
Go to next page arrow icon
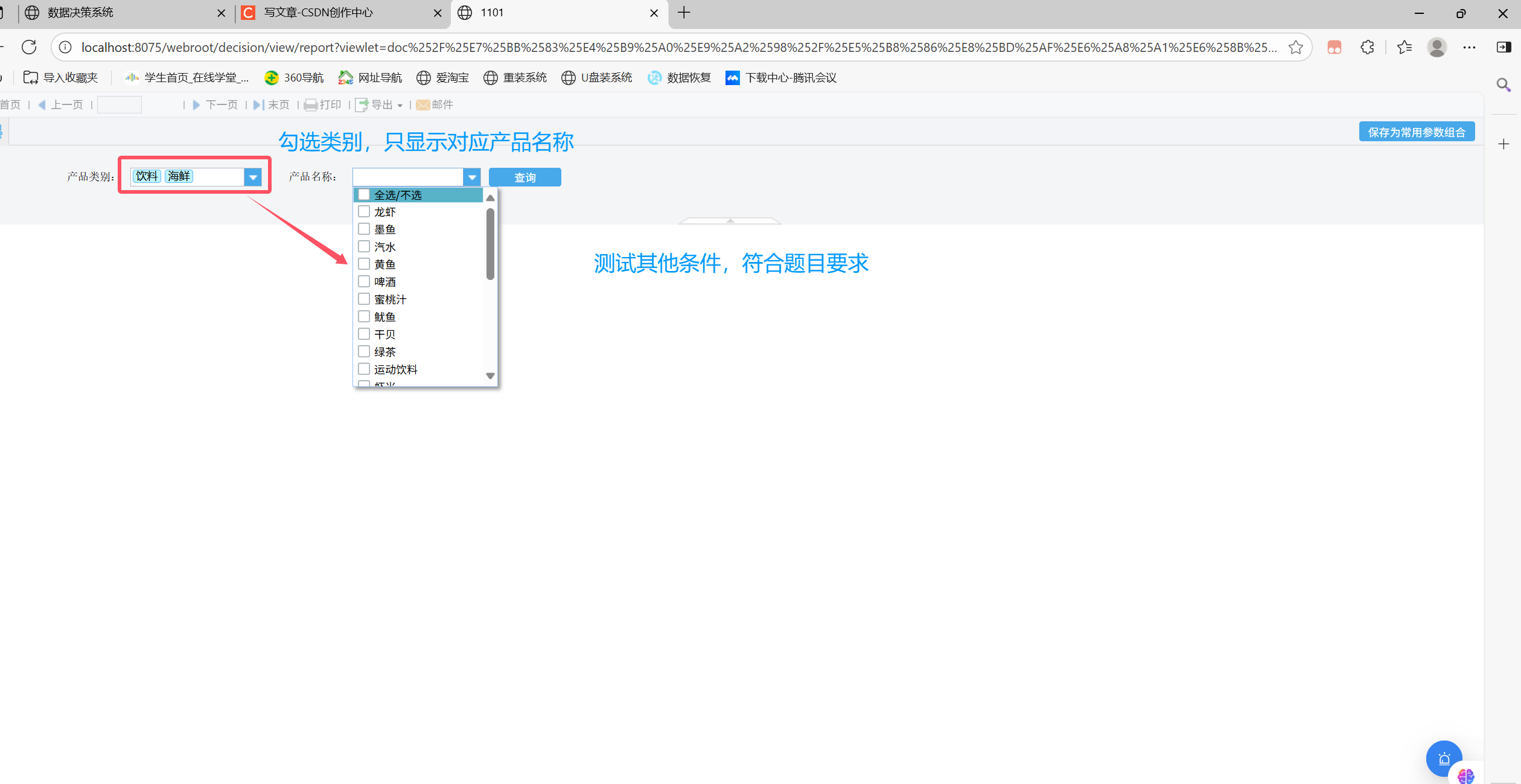tap(196, 105)
